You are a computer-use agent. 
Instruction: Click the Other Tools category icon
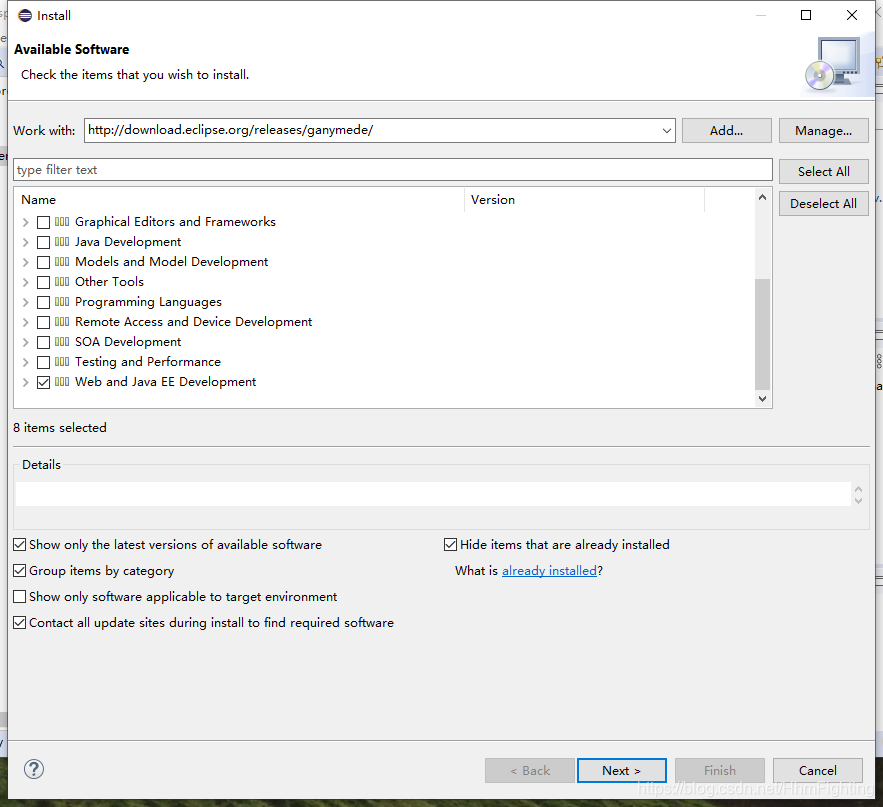62,282
